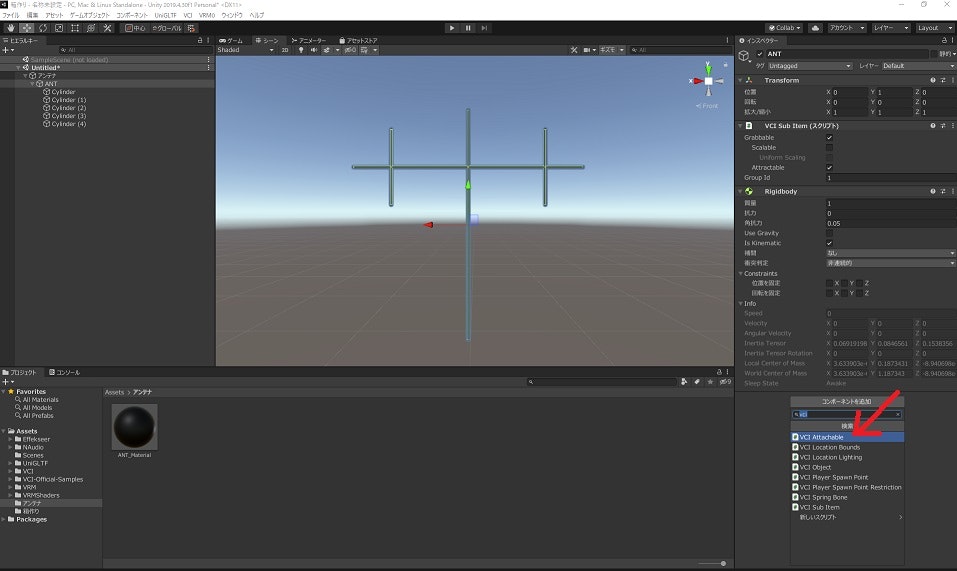957x571 pixels.
Task: Enable Scalable checkbox
Action: click(829, 148)
